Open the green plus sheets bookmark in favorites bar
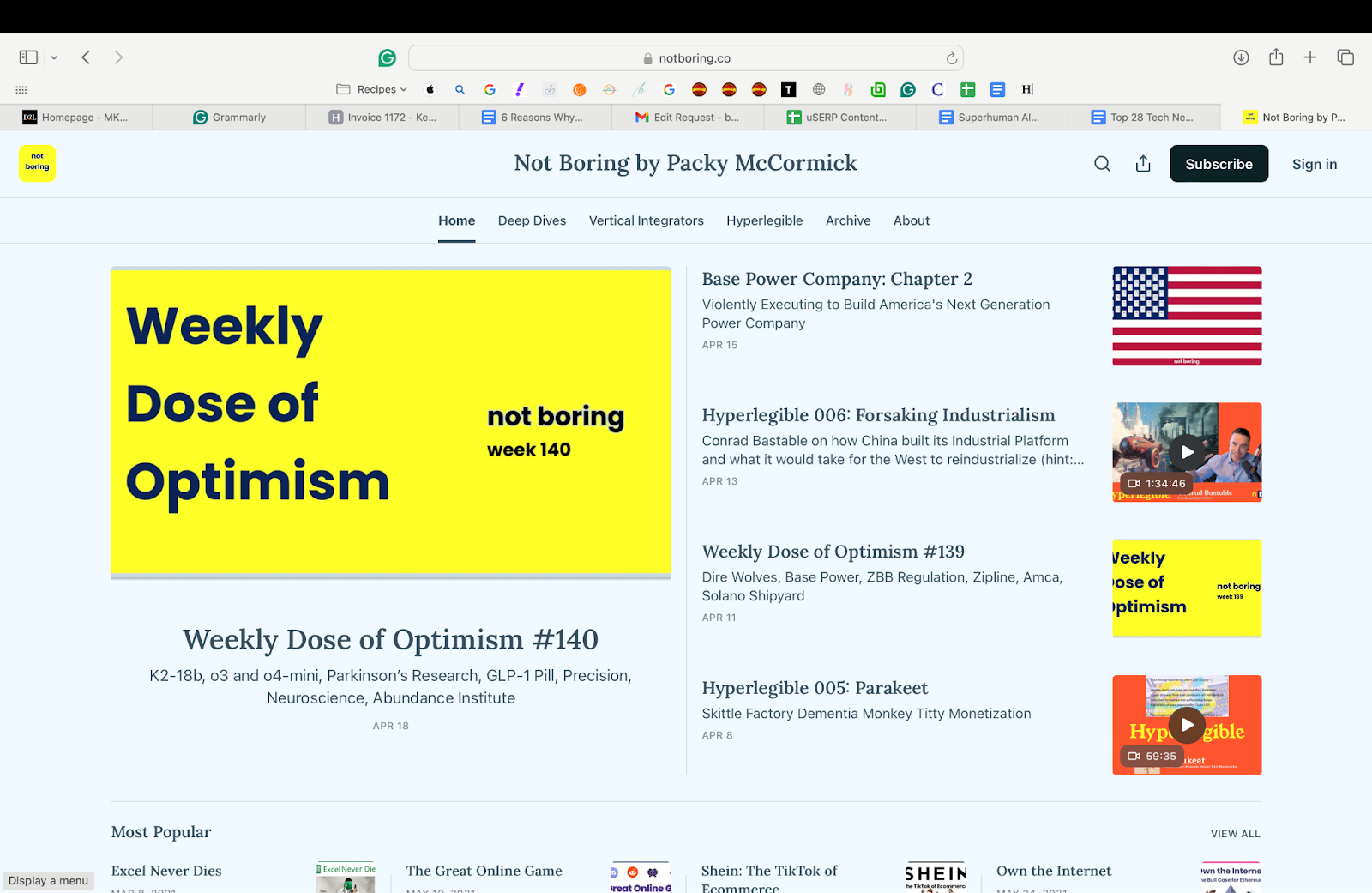 click(968, 89)
